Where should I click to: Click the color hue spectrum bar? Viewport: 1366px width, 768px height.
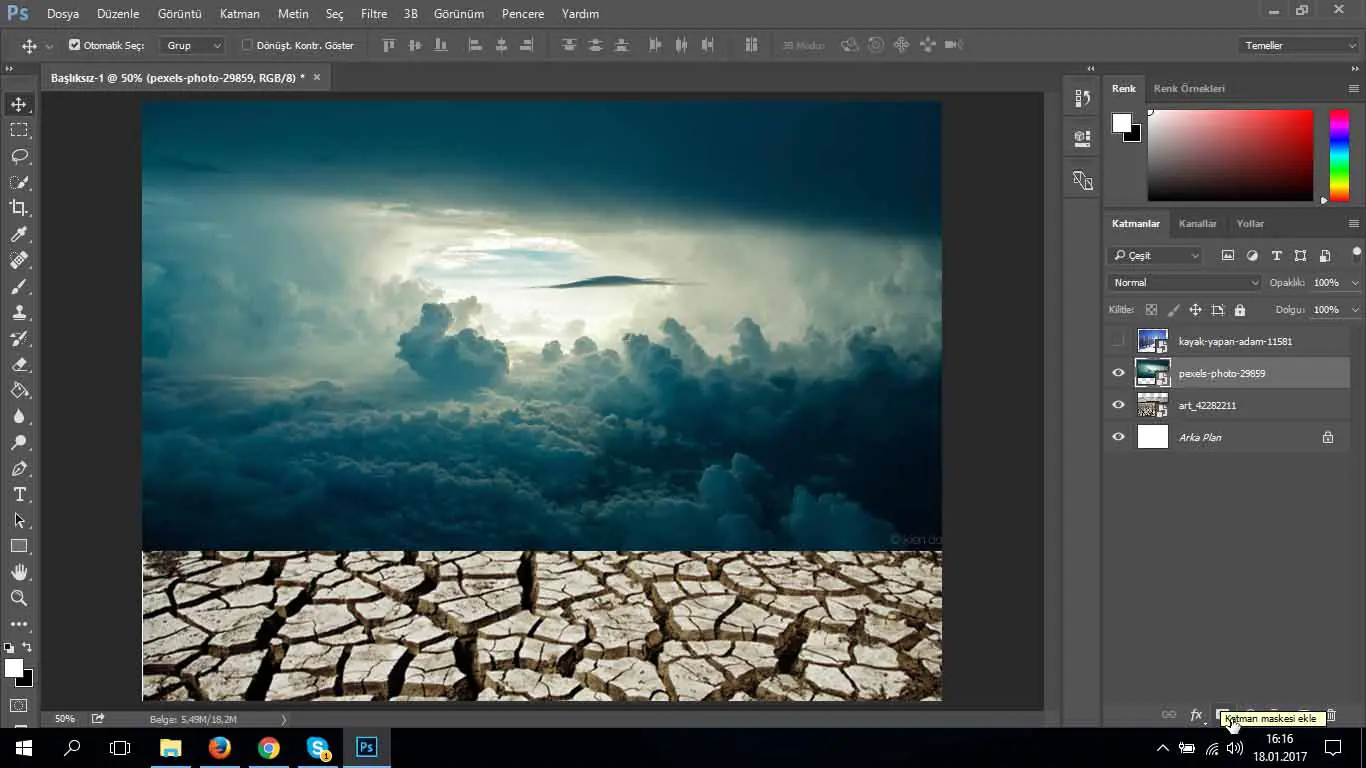coord(1338,155)
